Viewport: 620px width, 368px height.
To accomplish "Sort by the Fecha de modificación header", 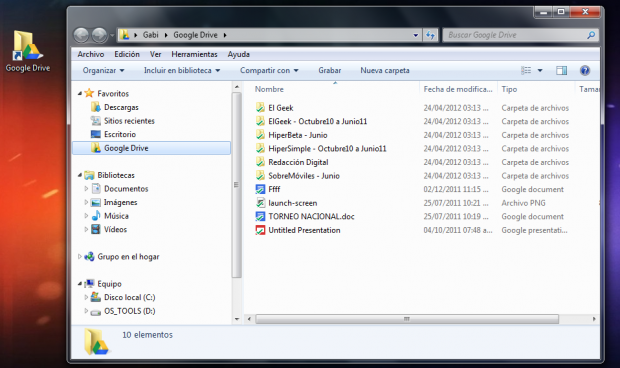I will (x=458, y=89).
